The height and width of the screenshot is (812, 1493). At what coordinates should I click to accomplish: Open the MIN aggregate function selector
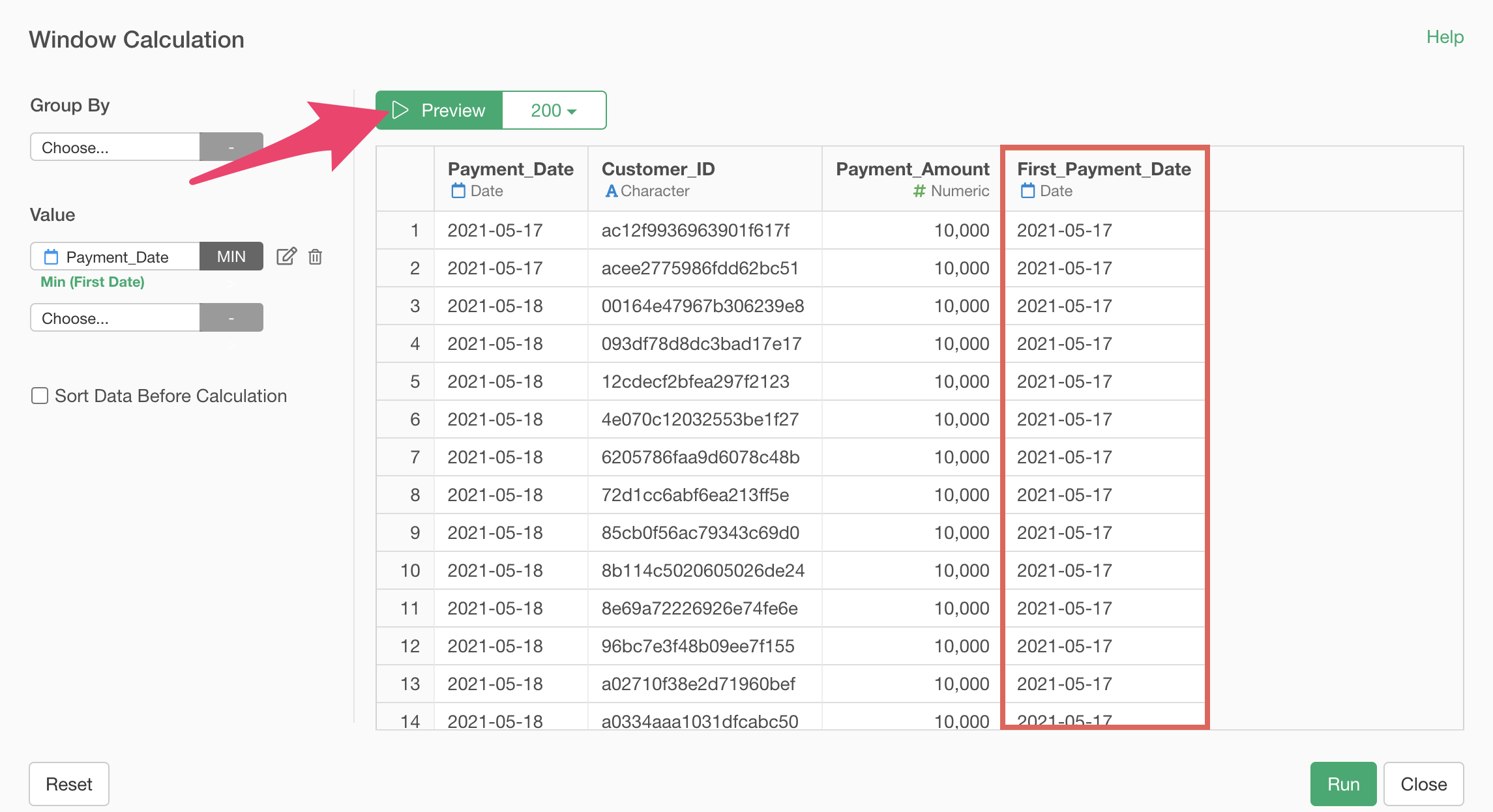231,256
